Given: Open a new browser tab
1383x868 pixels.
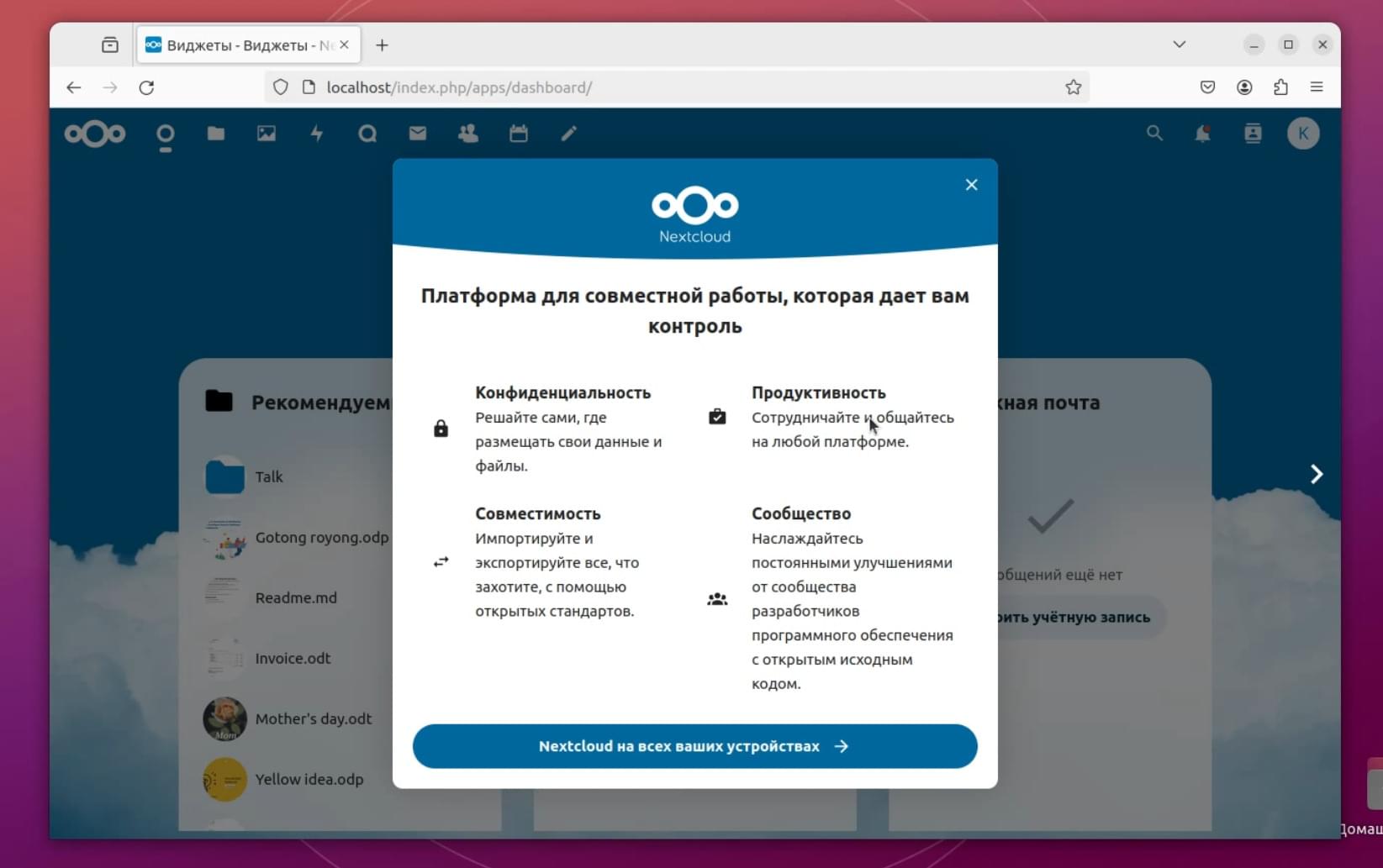Looking at the screenshot, I should tap(382, 45).
